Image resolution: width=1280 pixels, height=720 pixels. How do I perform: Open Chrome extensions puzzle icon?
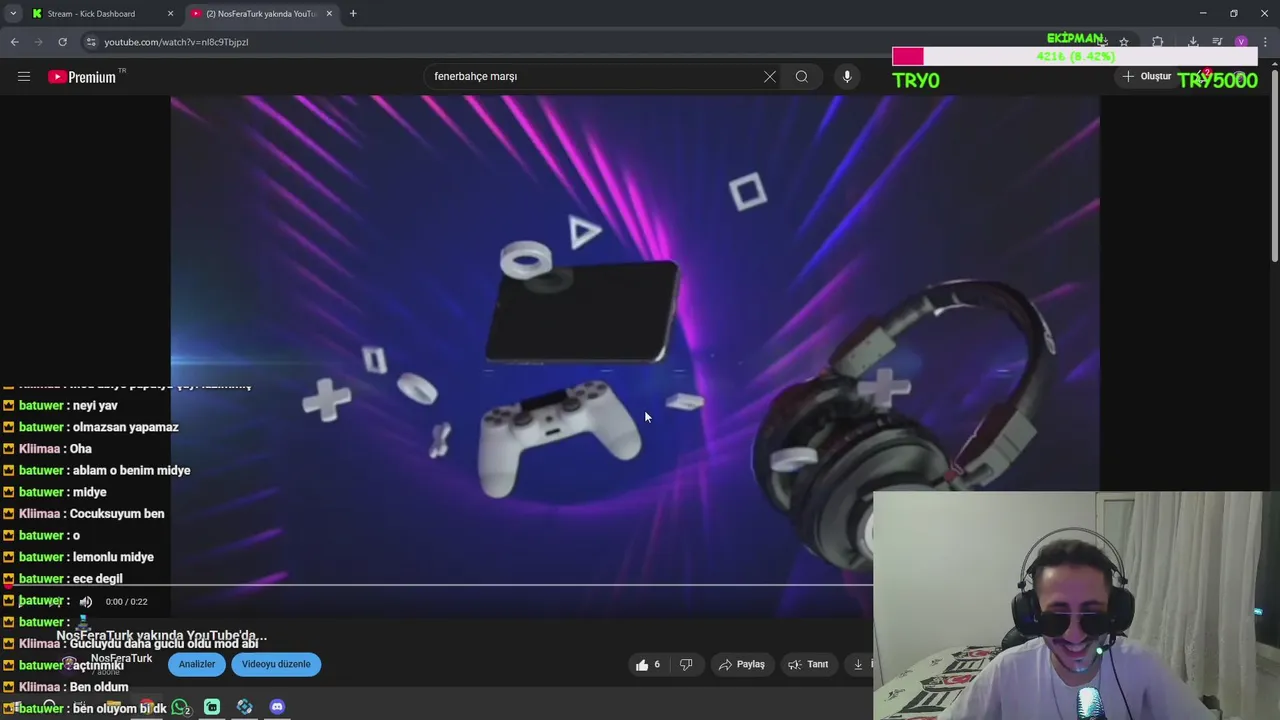pos(1158,42)
